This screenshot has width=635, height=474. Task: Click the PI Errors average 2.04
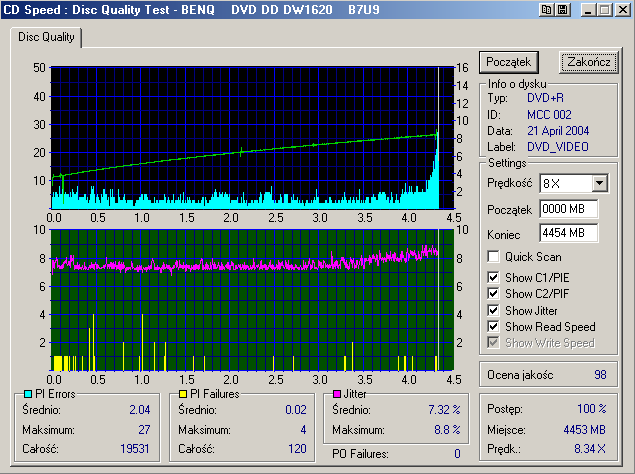(140, 410)
